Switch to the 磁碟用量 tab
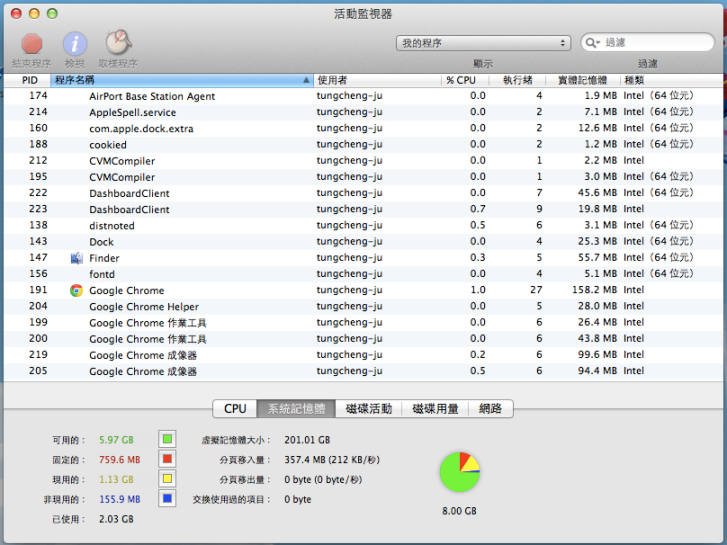This screenshot has height=545, width=727. pyautogui.click(x=435, y=409)
